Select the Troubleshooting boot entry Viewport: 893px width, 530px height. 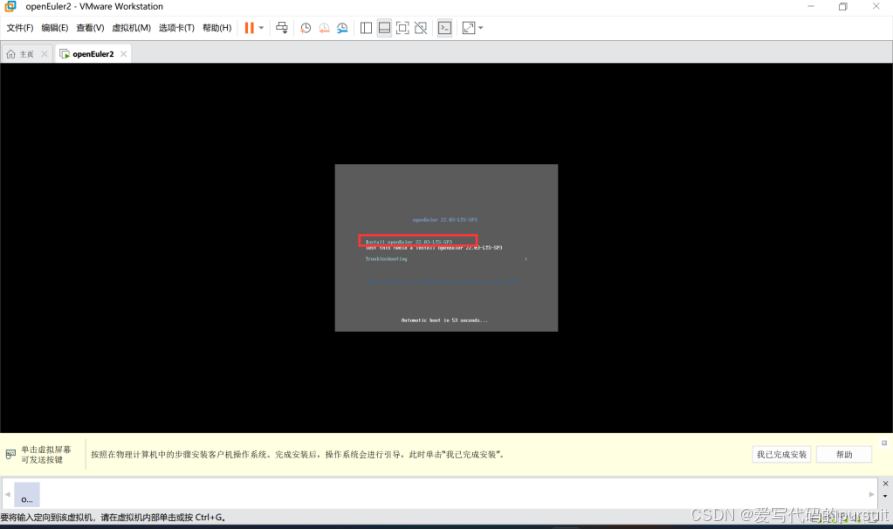coord(386,259)
